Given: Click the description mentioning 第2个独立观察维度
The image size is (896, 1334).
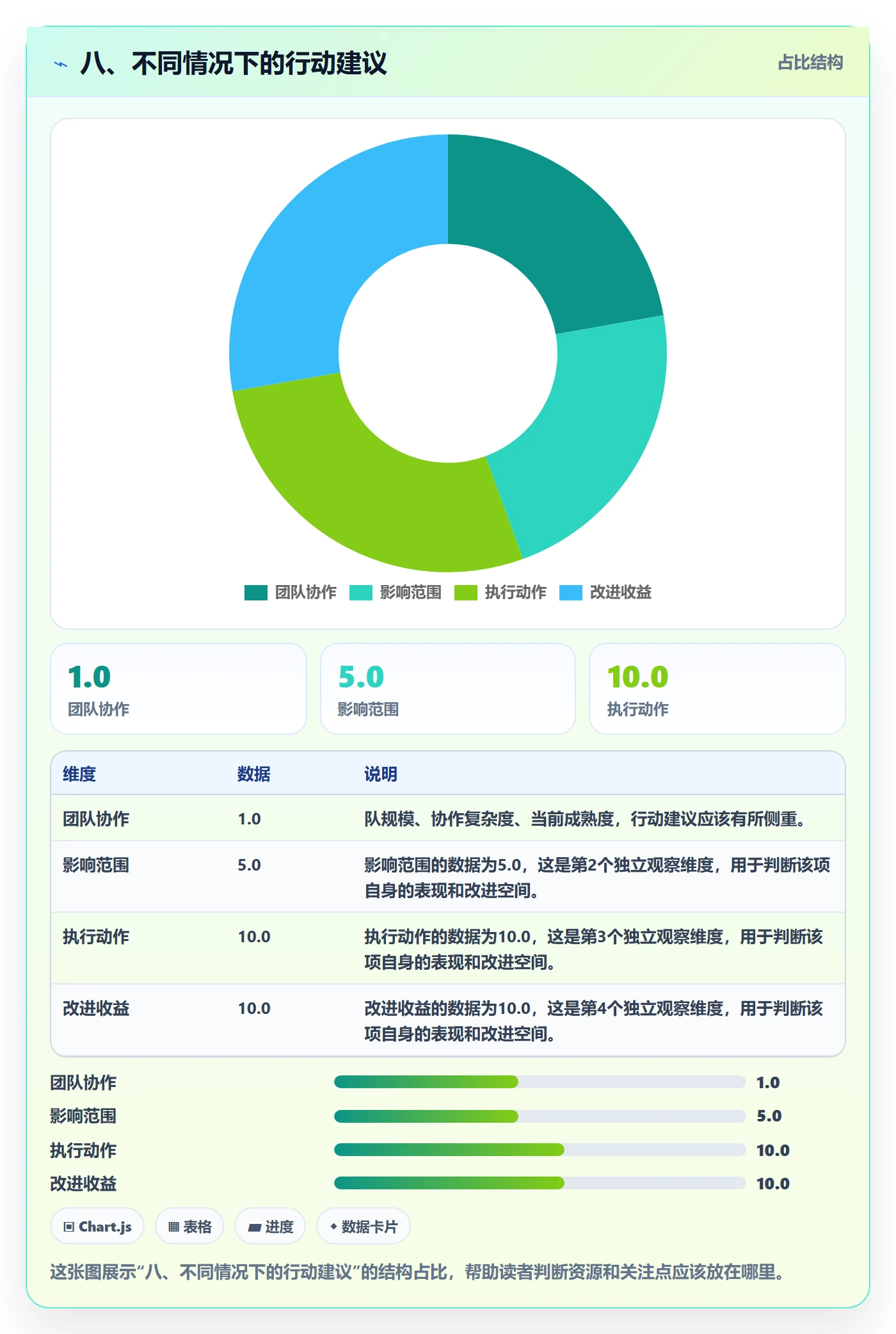Looking at the screenshot, I should click(x=597, y=878).
